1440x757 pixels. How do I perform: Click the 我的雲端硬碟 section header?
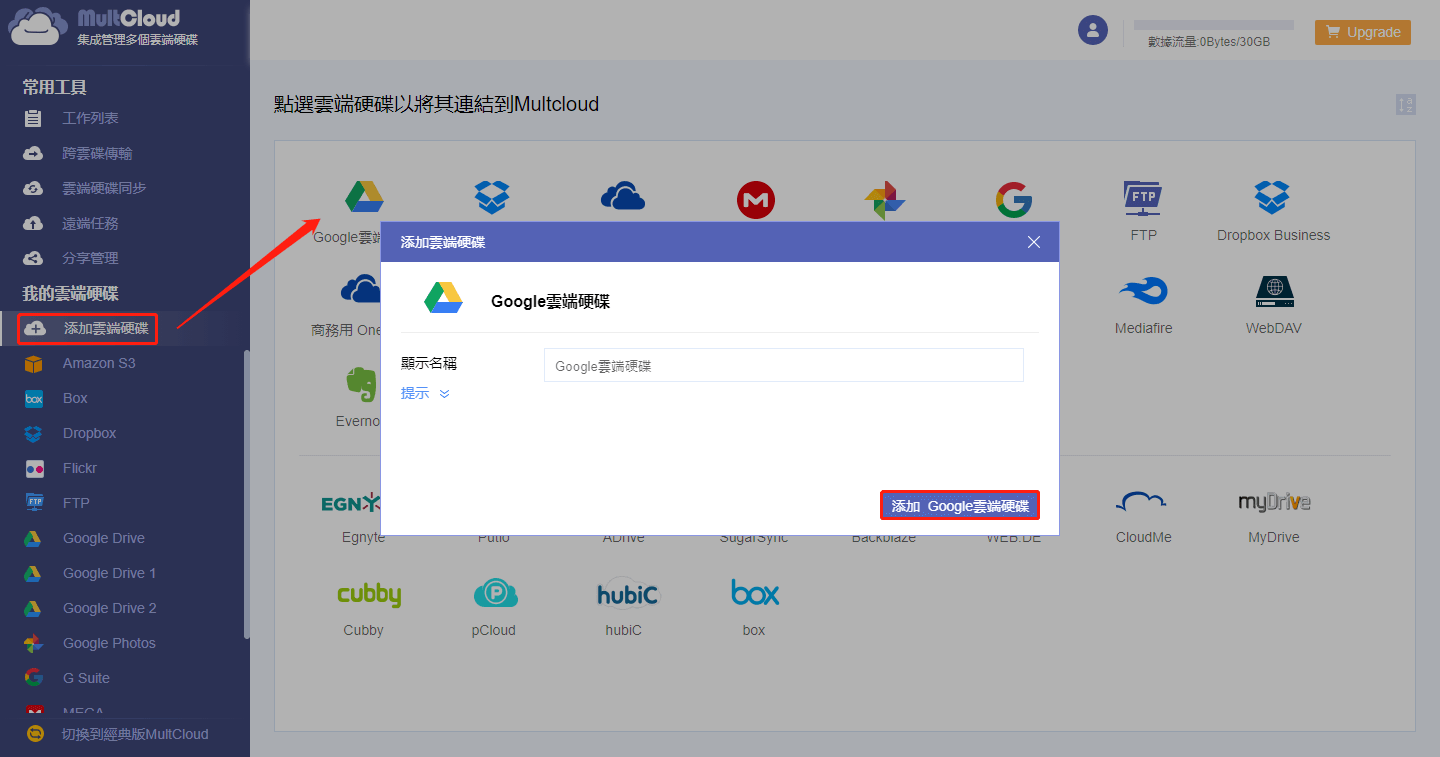(70, 293)
